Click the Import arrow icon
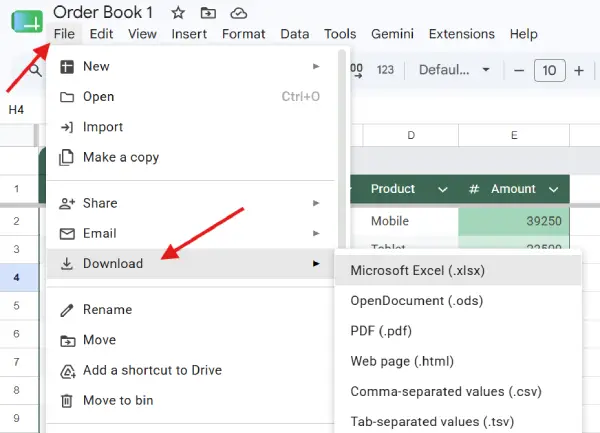This screenshot has height=433, width=600. [x=67, y=127]
